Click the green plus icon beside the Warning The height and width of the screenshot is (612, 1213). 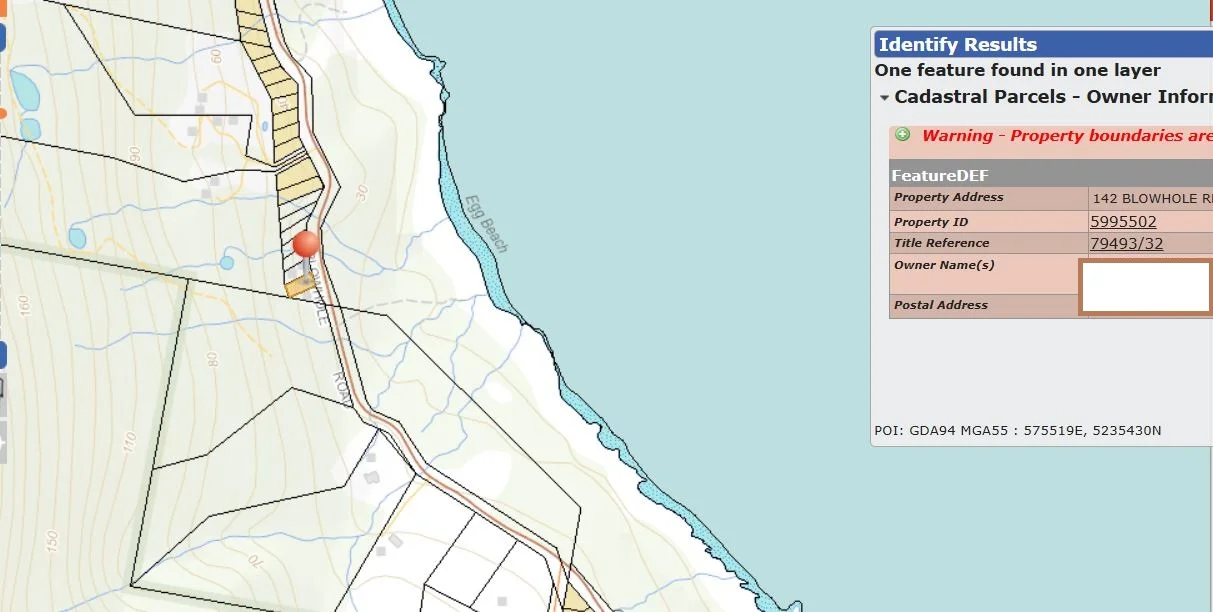click(x=902, y=135)
